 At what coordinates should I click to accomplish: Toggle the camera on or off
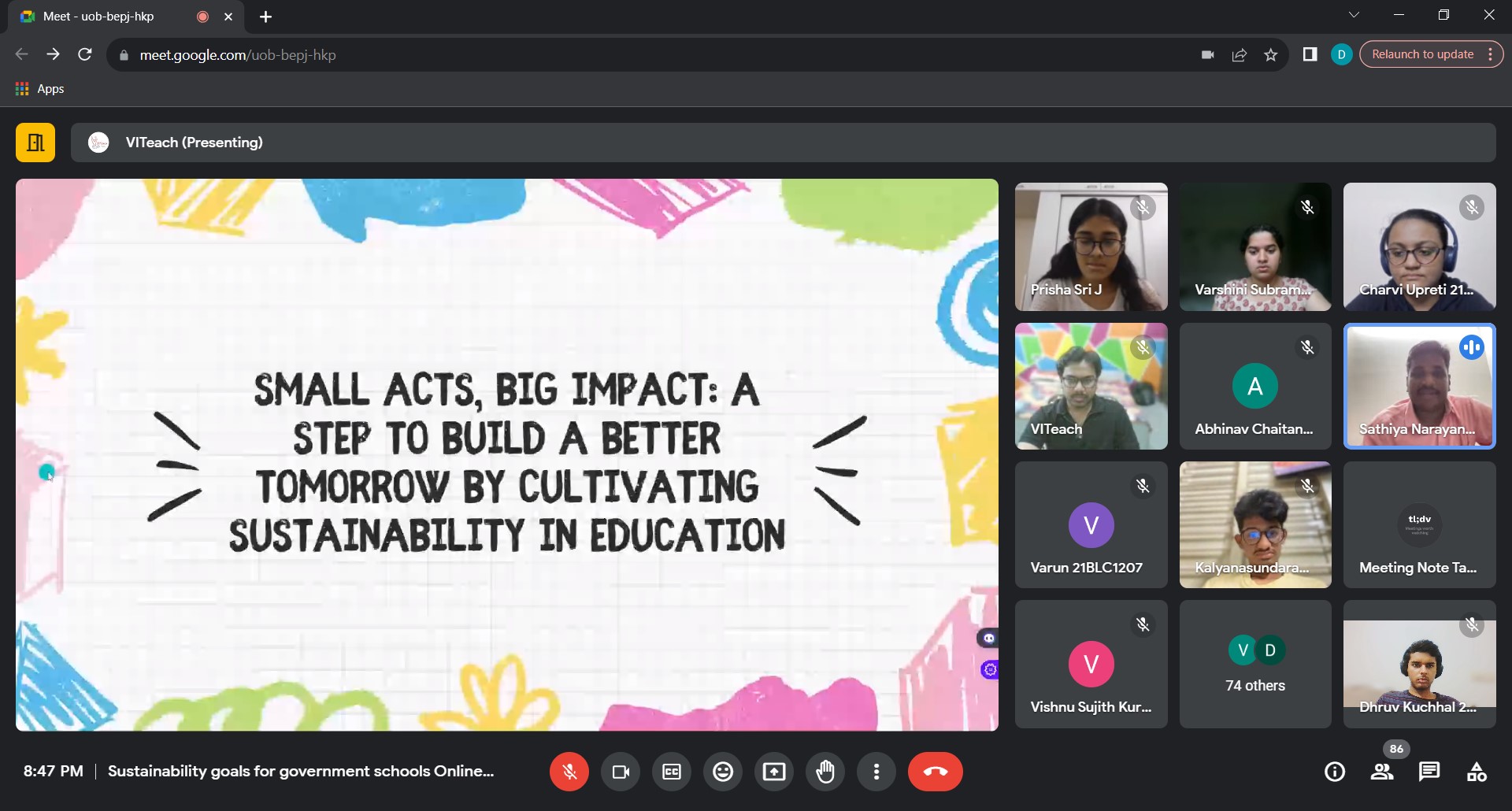[x=621, y=772]
